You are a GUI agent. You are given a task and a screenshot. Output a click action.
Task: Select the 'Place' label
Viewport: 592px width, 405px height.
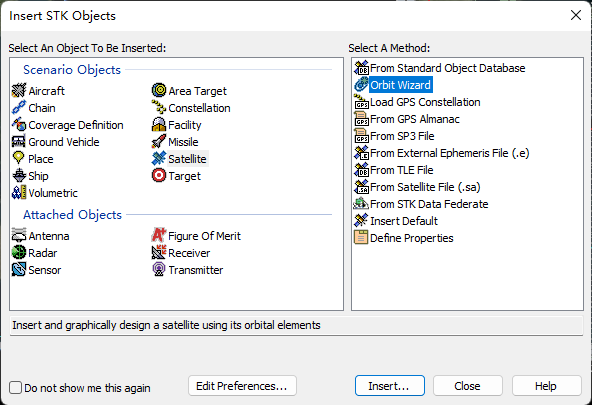(x=41, y=159)
